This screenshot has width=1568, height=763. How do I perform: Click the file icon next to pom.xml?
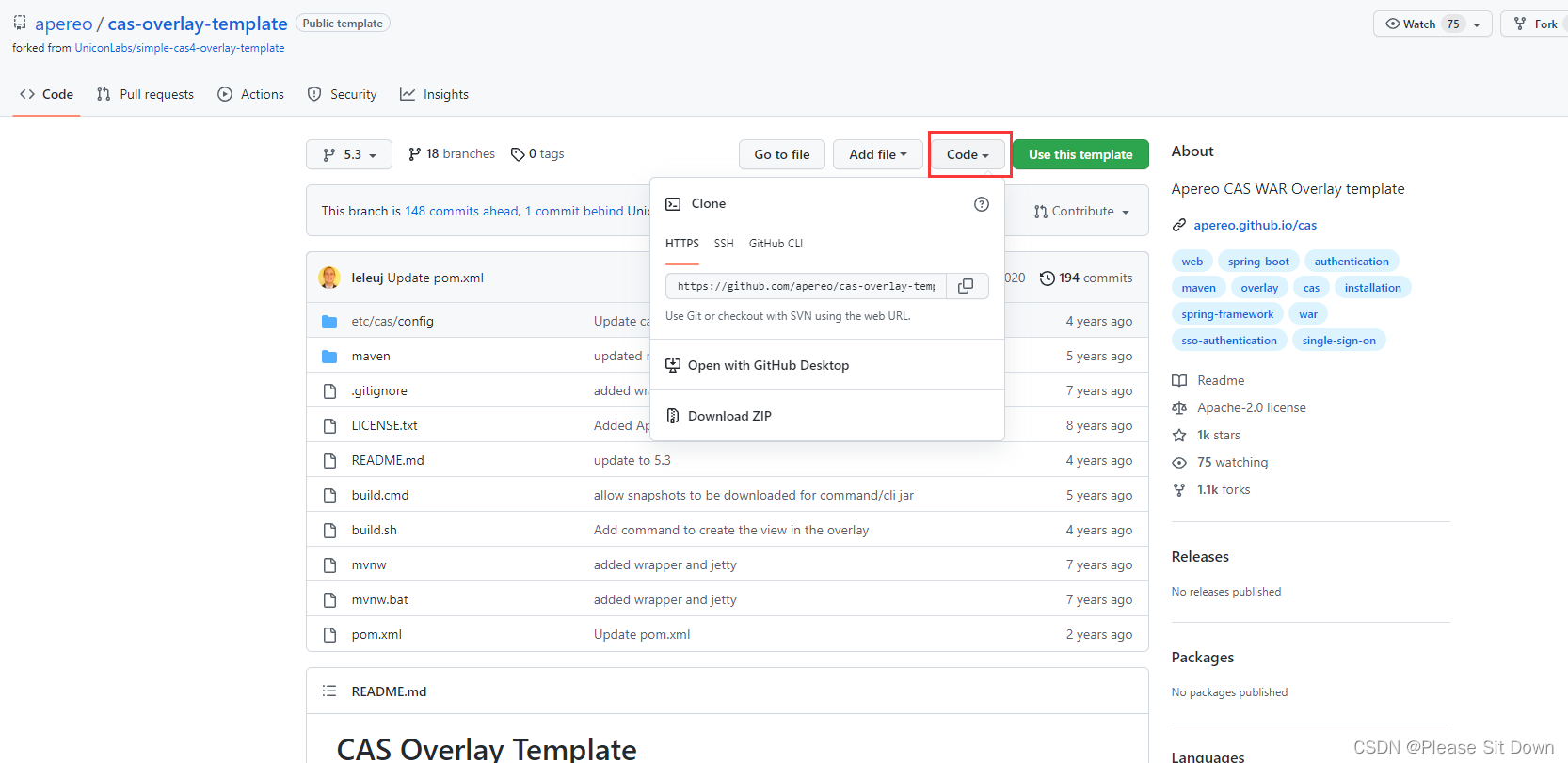point(329,635)
